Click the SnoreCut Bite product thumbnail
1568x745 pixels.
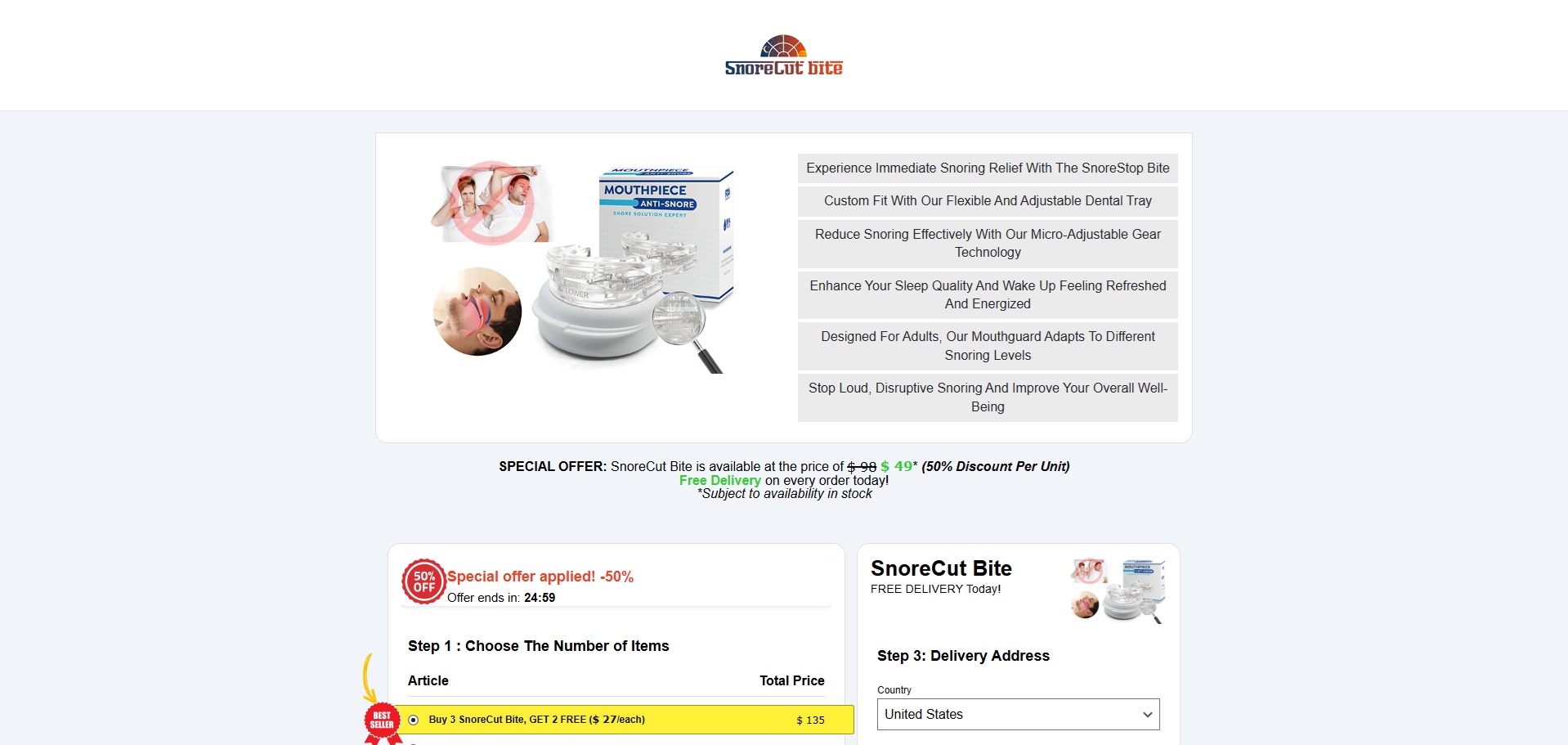1118,590
